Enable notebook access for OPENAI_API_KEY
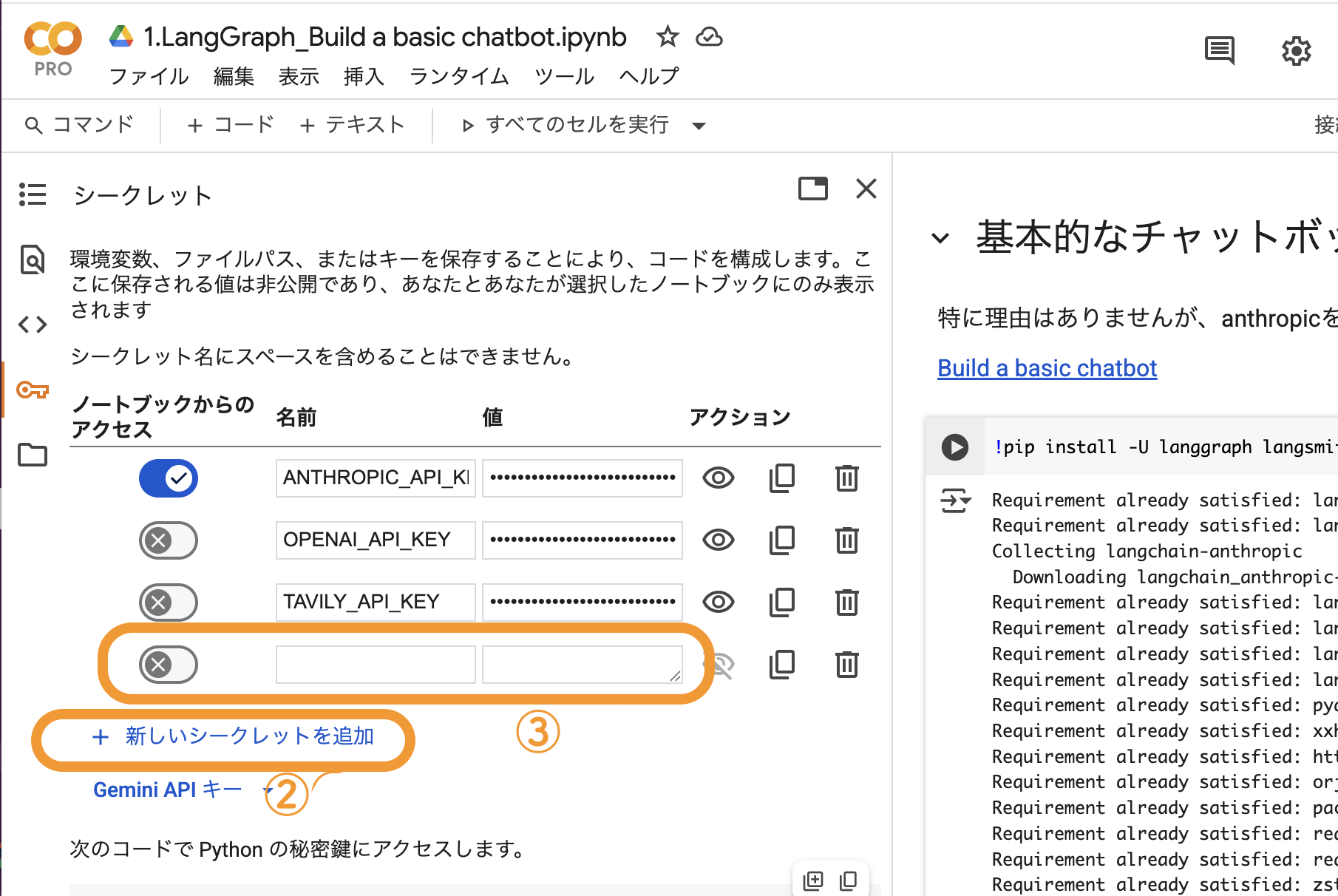The height and width of the screenshot is (896, 1338). click(169, 540)
